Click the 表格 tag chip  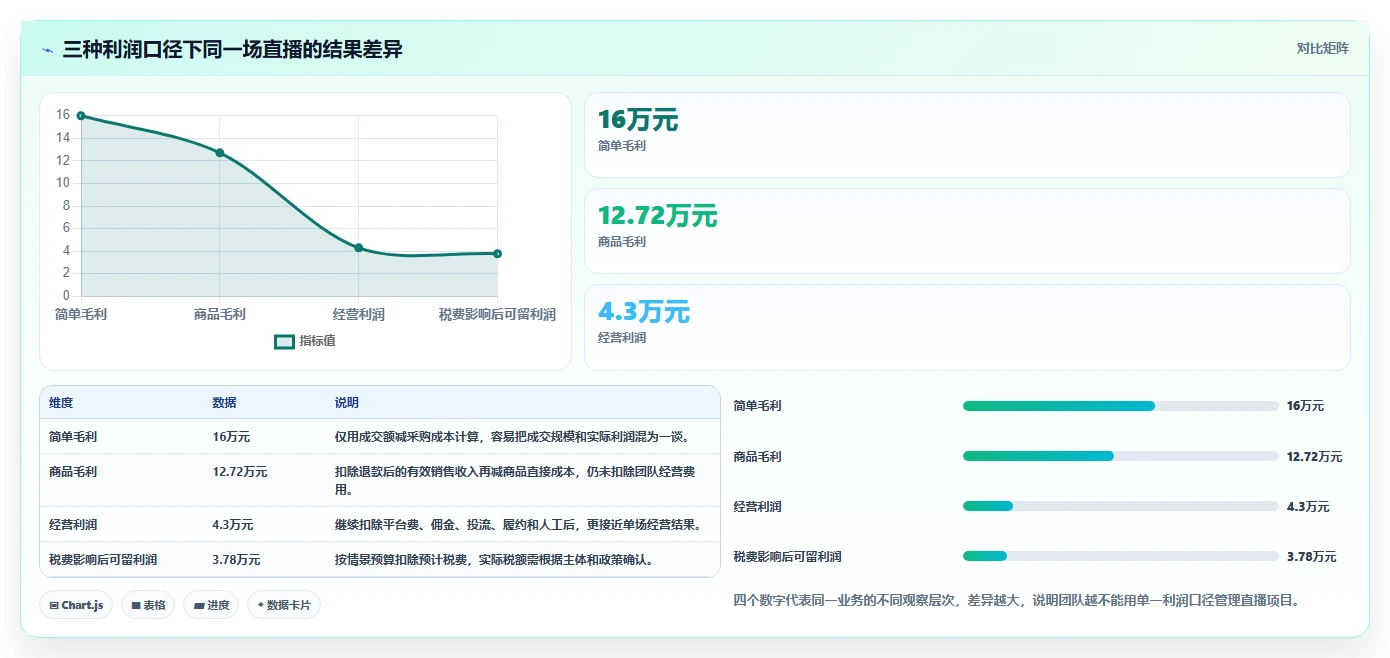[x=148, y=605]
